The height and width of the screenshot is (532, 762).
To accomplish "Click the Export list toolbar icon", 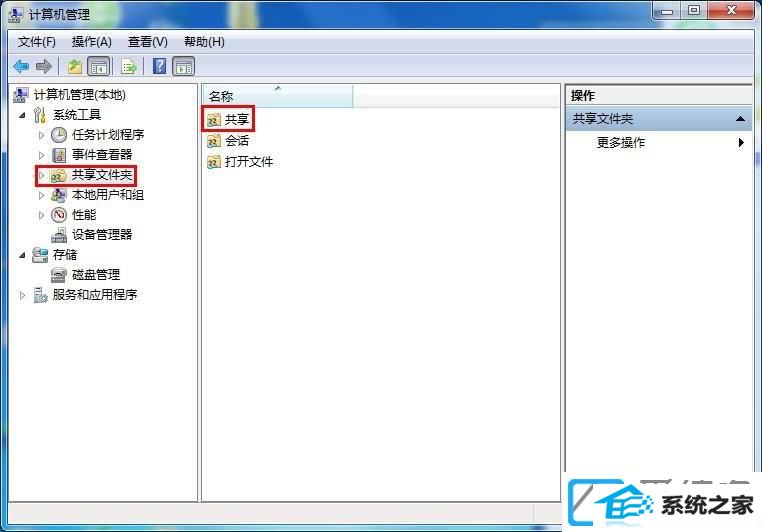I will (x=129, y=66).
